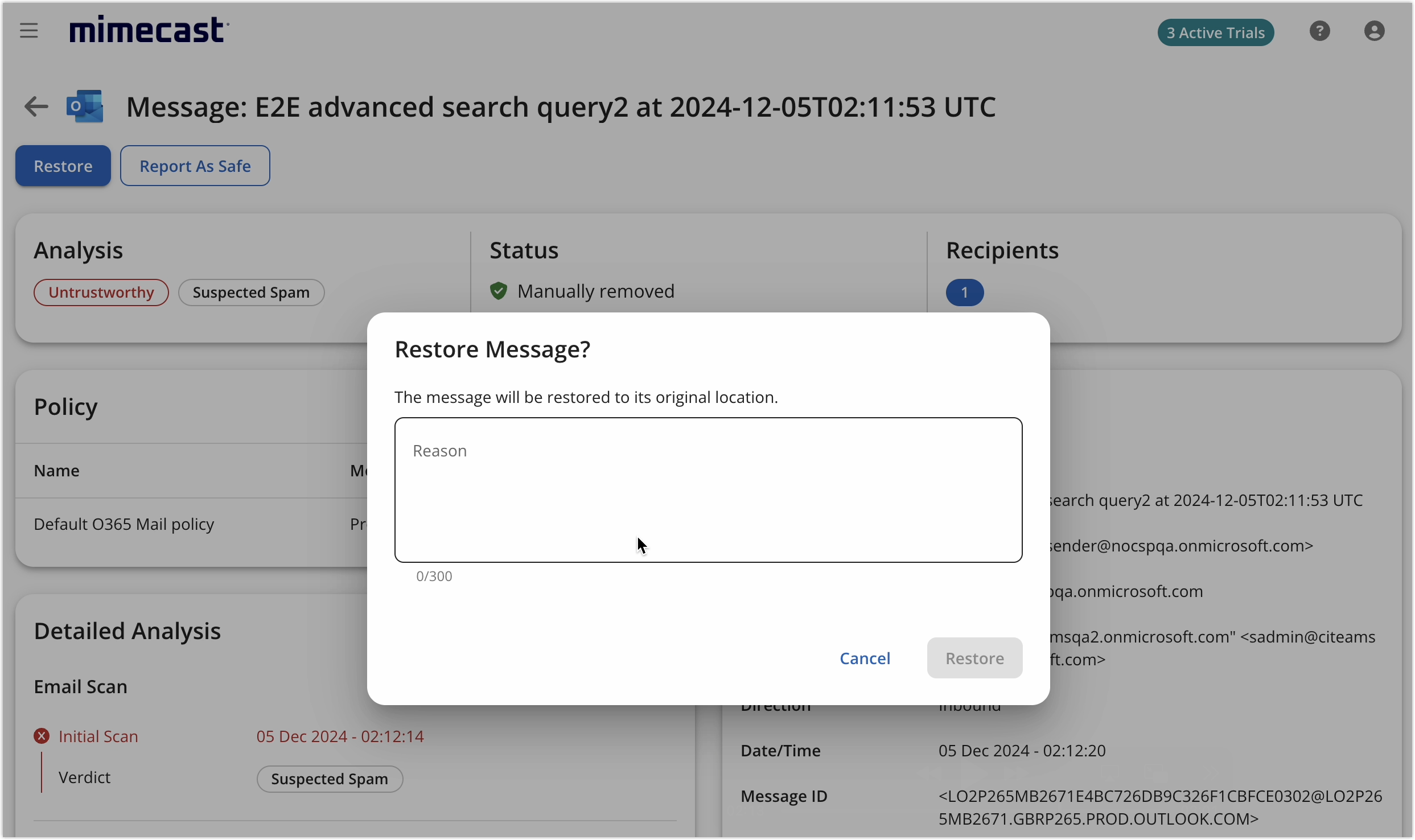Open the hamburger navigation menu
This screenshot has height=840, width=1415.
(29, 31)
